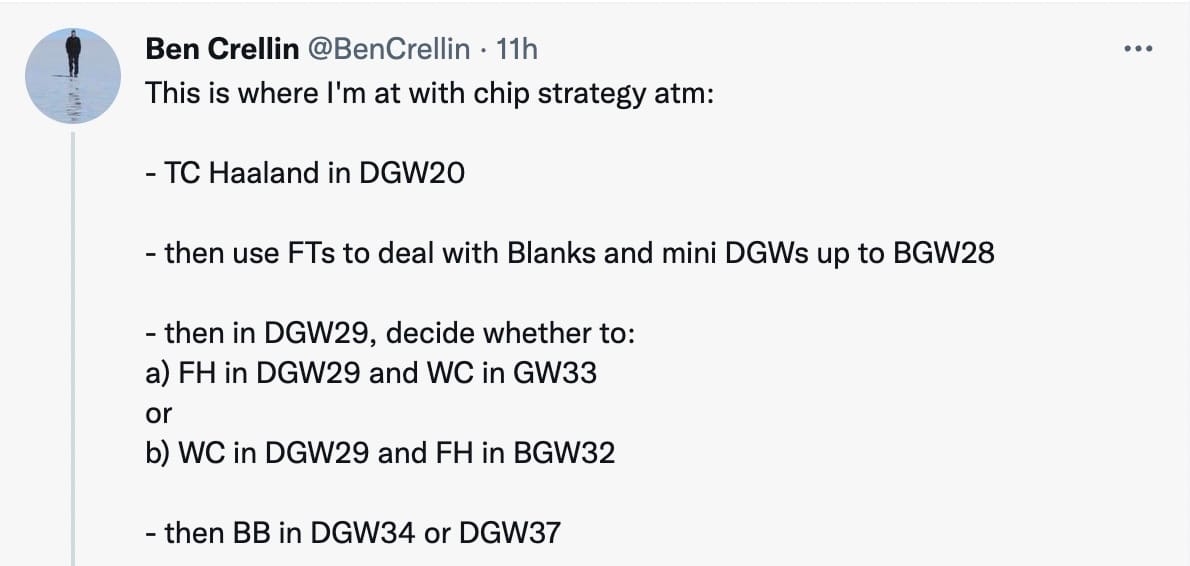
Task: Click the standalone word 'or'
Action: coord(158,414)
